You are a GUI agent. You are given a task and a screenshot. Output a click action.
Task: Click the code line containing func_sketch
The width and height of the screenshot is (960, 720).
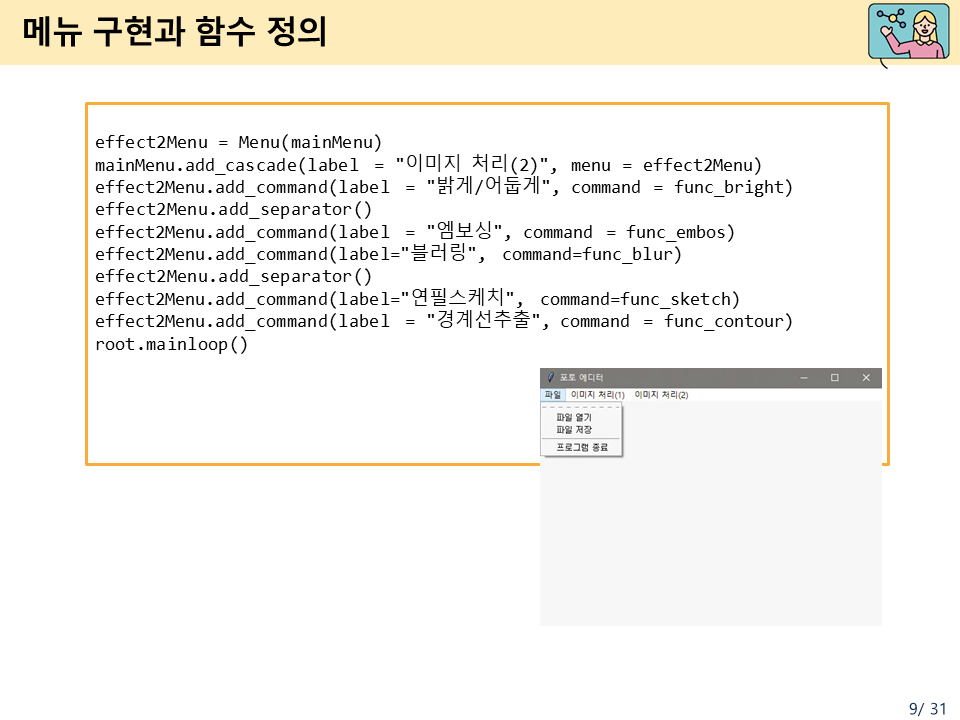click(x=417, y=299)
